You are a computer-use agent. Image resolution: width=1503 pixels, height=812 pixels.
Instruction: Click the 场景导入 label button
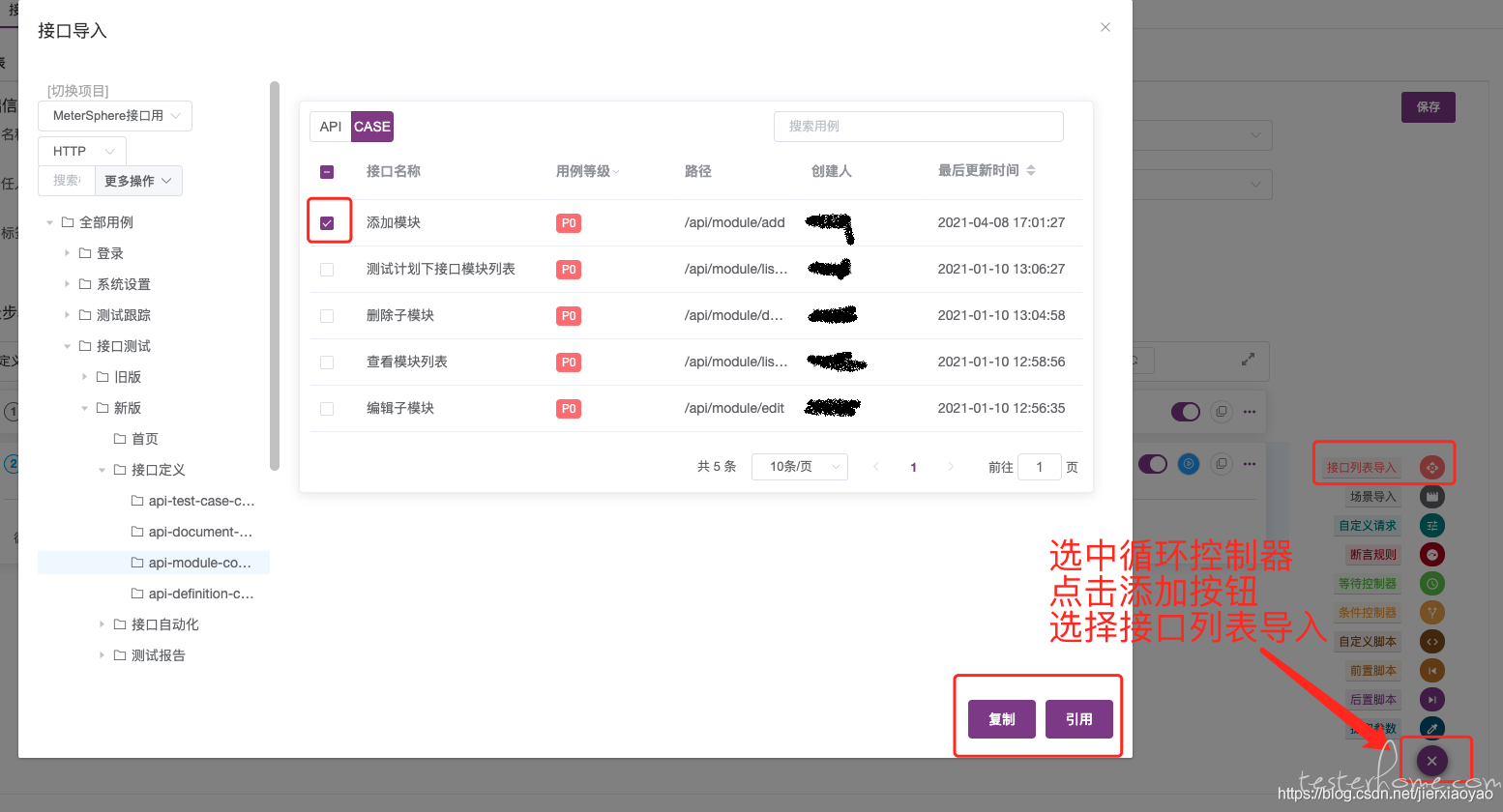[x=1373, y=497]
